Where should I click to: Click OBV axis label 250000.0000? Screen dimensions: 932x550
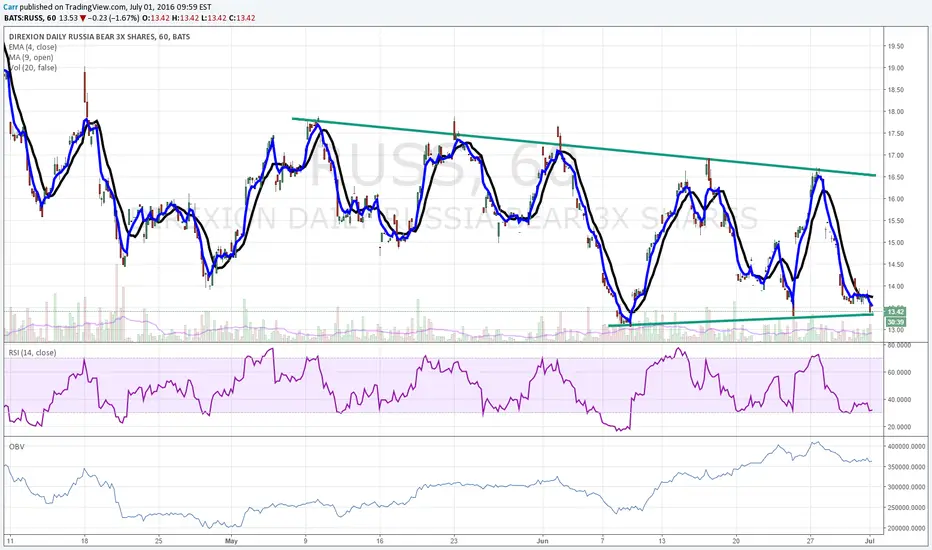pyautogui.click(x=906, y=508)
